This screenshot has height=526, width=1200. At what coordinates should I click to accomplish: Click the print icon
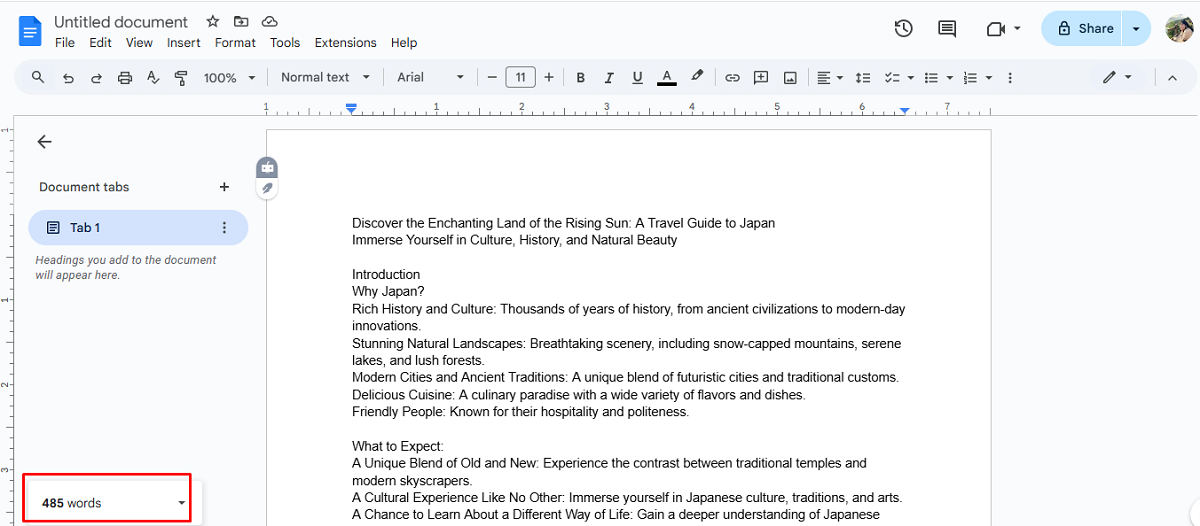(x=125, y=77)
